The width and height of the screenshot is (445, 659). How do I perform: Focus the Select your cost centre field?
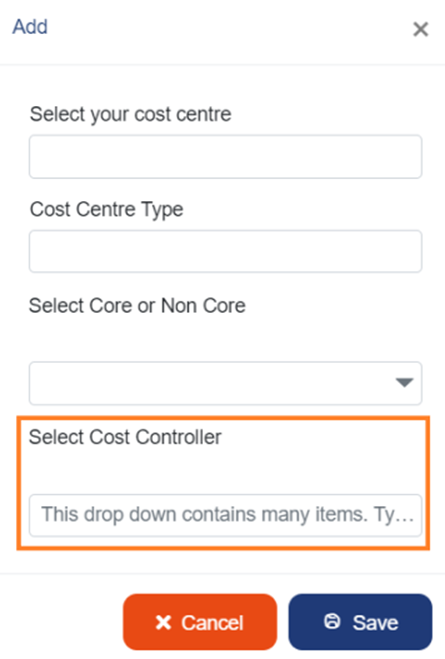pyautogui.click(x=225, y=157)
